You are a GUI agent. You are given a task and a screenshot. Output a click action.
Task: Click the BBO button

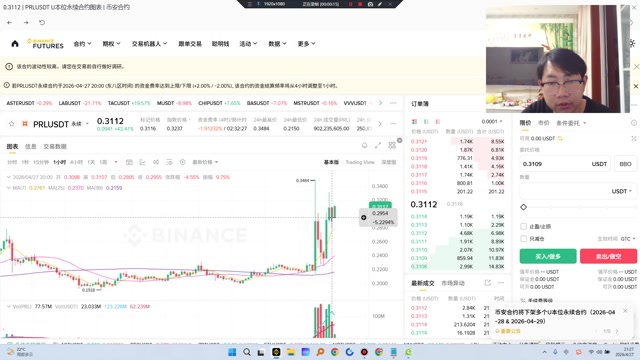(625, 164)
